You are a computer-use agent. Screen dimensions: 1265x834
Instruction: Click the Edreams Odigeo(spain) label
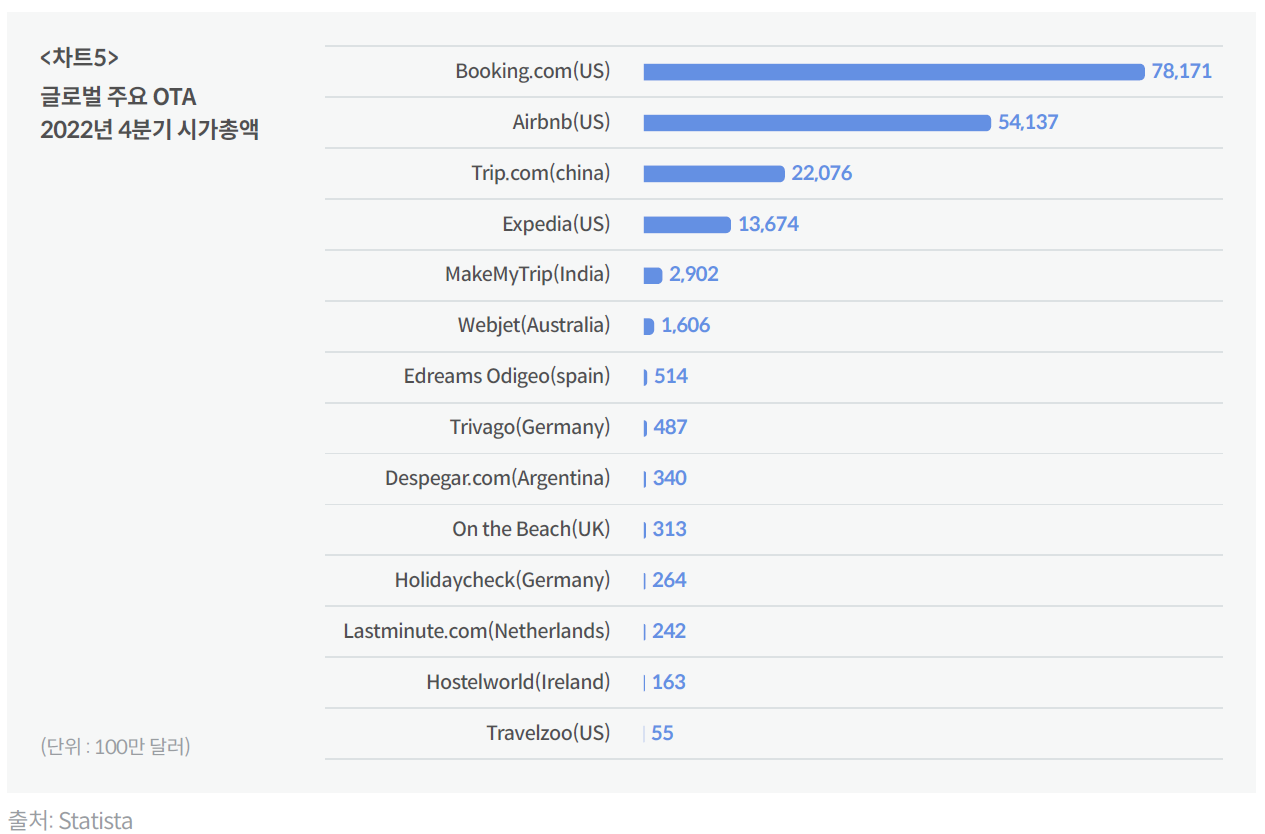point(507,376)
